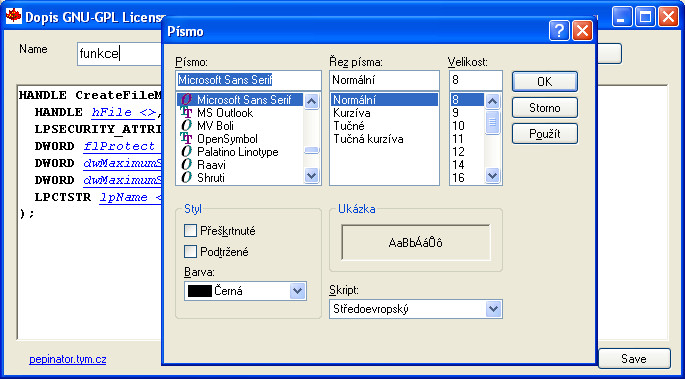685x379 pixels.
Task: Click the LPSECURITY_ATTRI code line
Action: click(x=98, y=130)
